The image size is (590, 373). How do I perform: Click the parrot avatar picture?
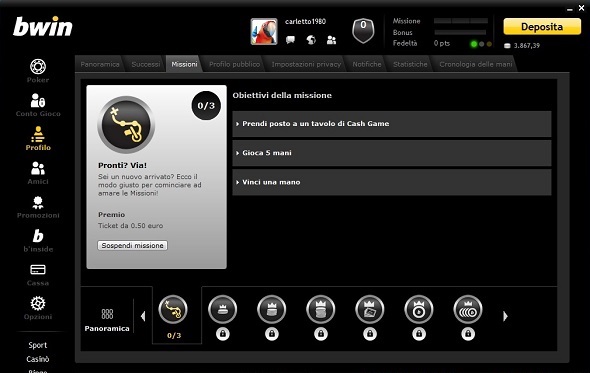[264, 32]
